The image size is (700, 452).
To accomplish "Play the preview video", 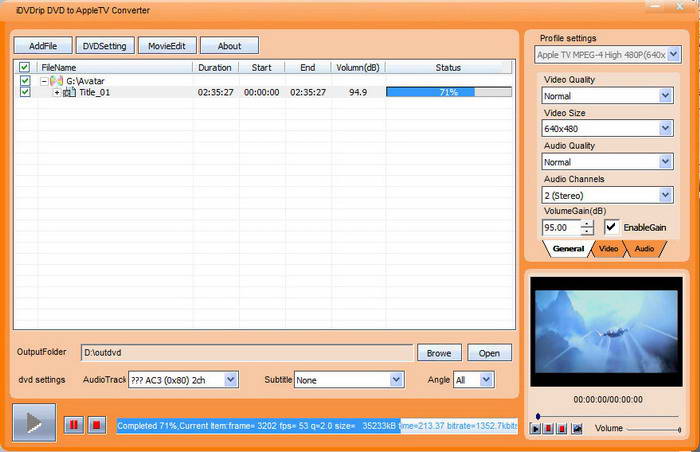I will point(535,429).
